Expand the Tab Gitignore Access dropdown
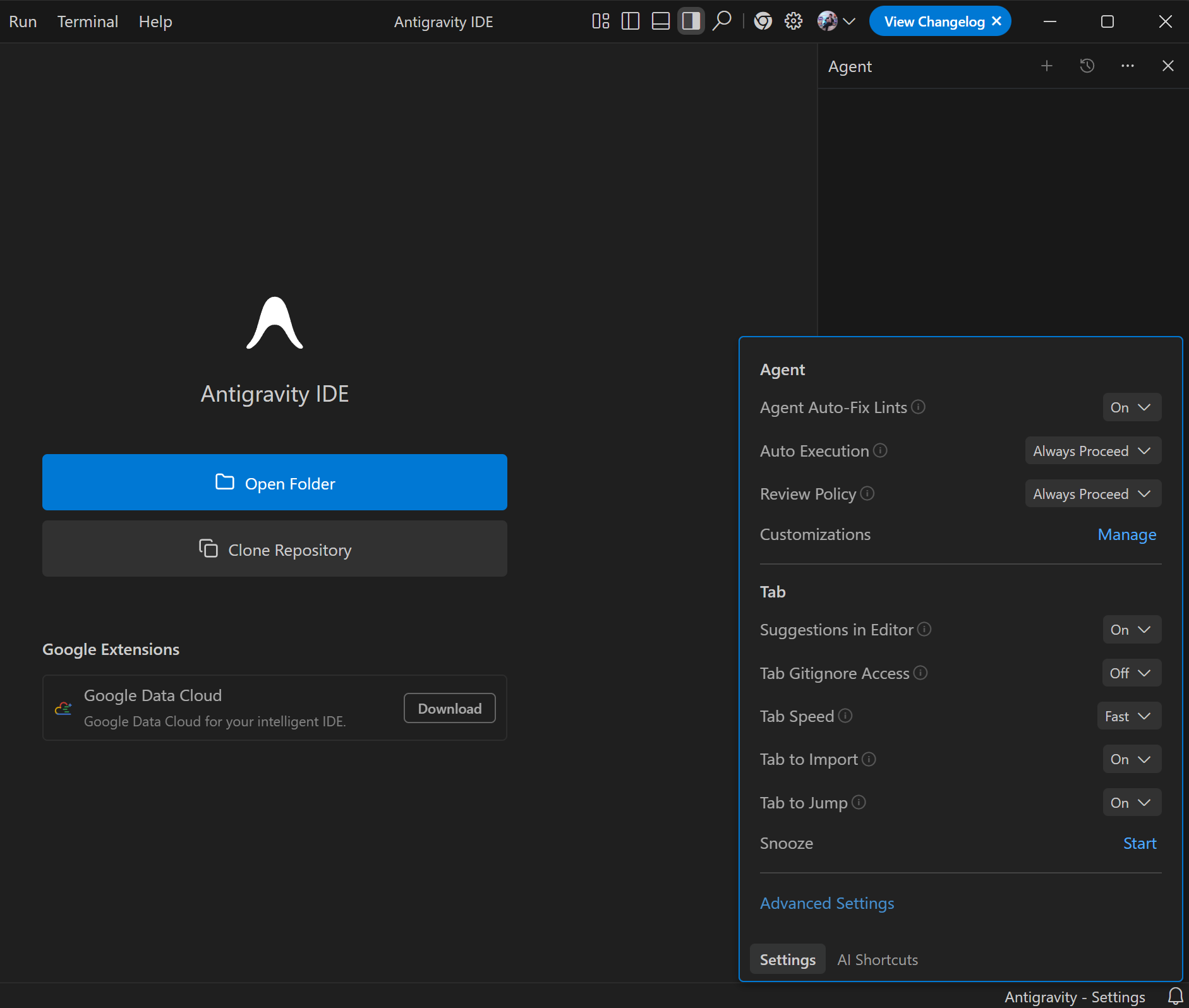This screenshot has width=1189, height=1008. coord(1132,673)
